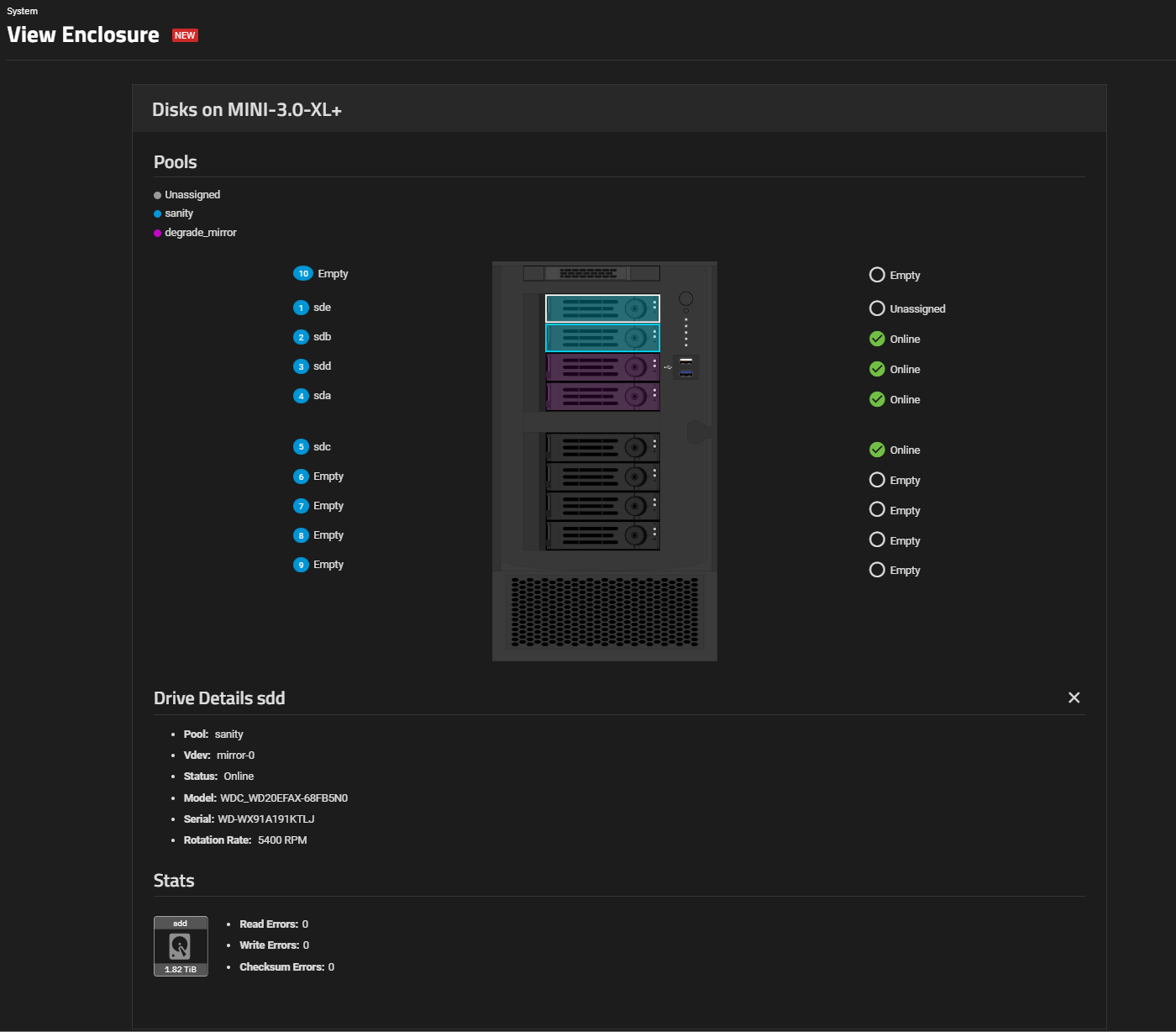
Task: Select the top teal drive tray in enclosure
Action: point(602,308)
